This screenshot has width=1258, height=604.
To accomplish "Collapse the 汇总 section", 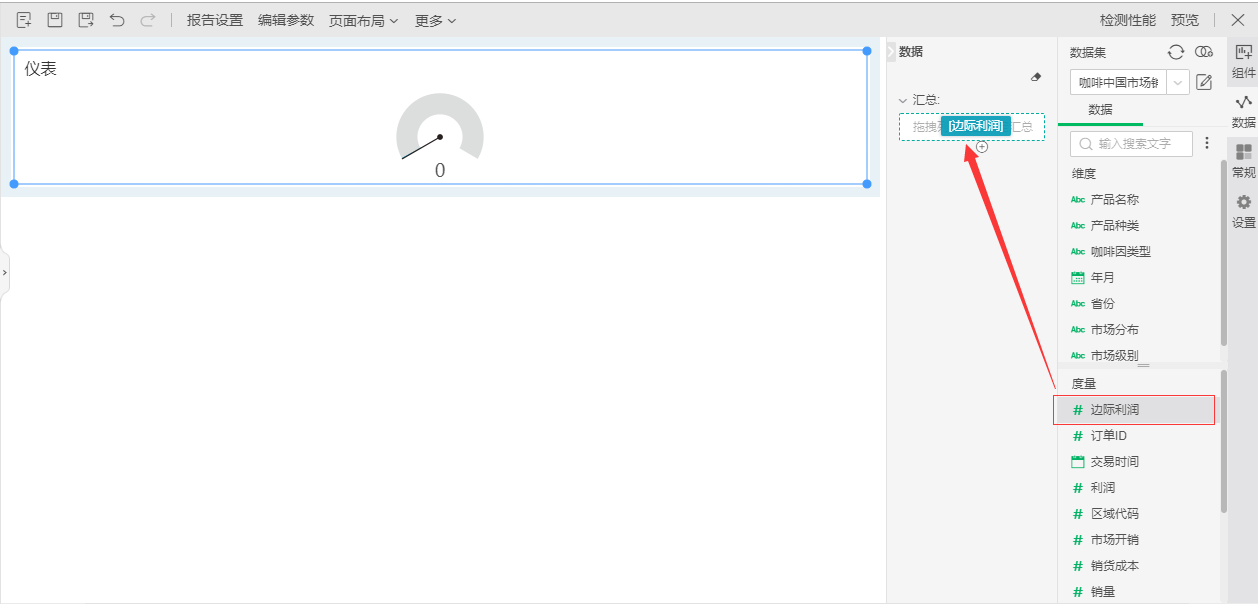I will 903,100.
